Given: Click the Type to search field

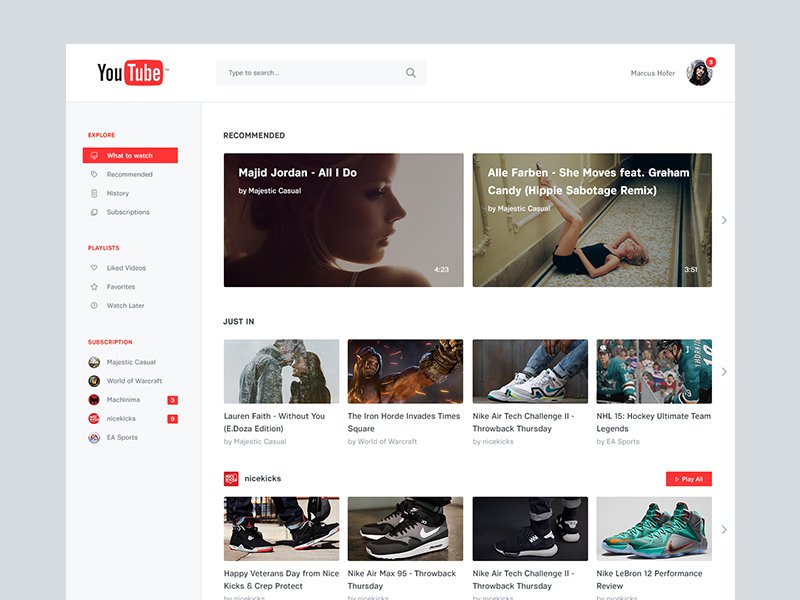Looking at the screenshot, I should (x=321, y=73).
